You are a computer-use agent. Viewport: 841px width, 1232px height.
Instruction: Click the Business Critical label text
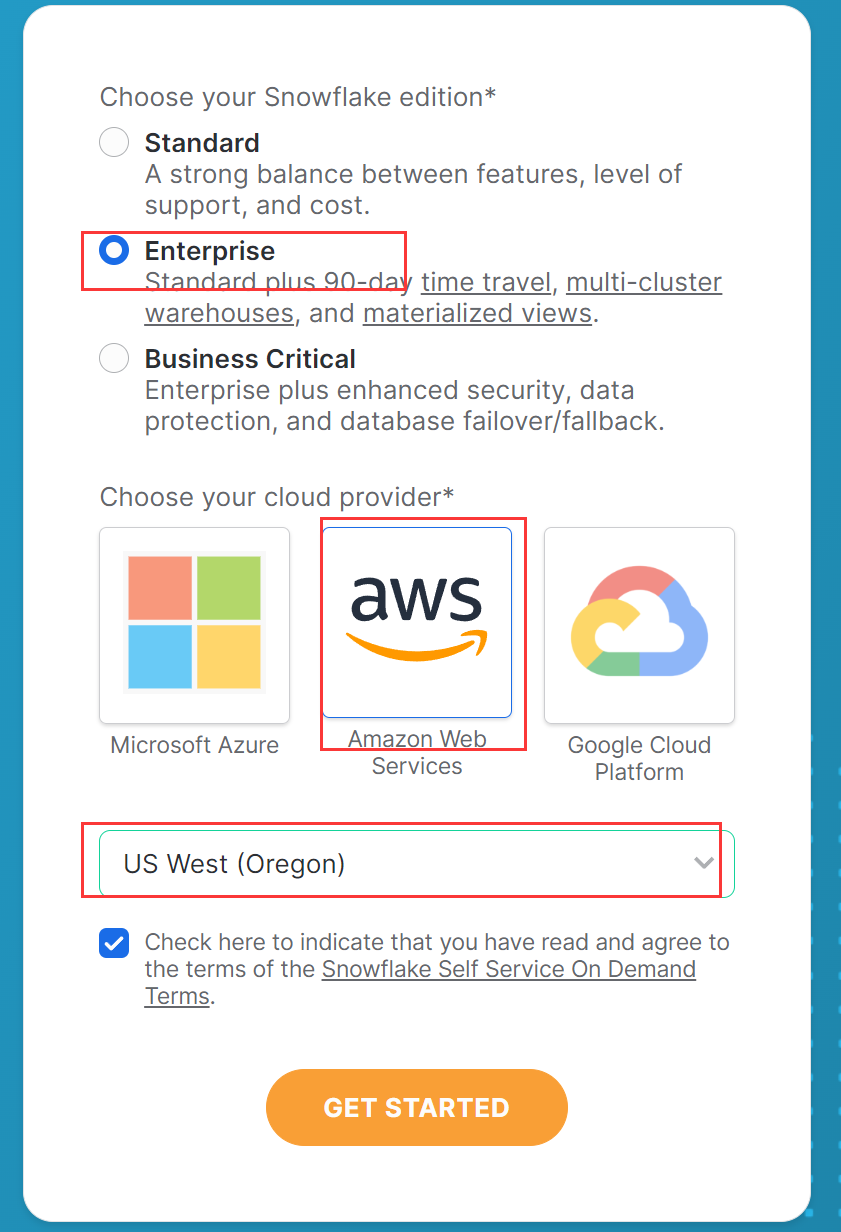[x=250, y=358]
